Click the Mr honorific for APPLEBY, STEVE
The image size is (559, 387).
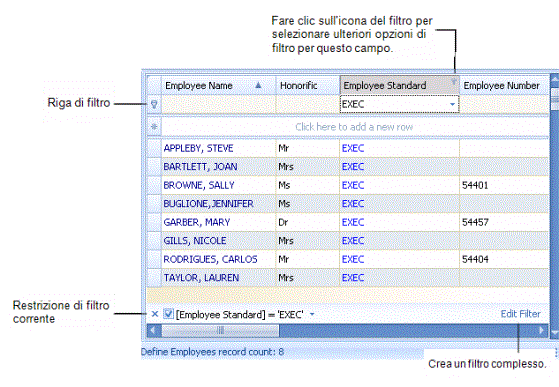tap(308, 148)
